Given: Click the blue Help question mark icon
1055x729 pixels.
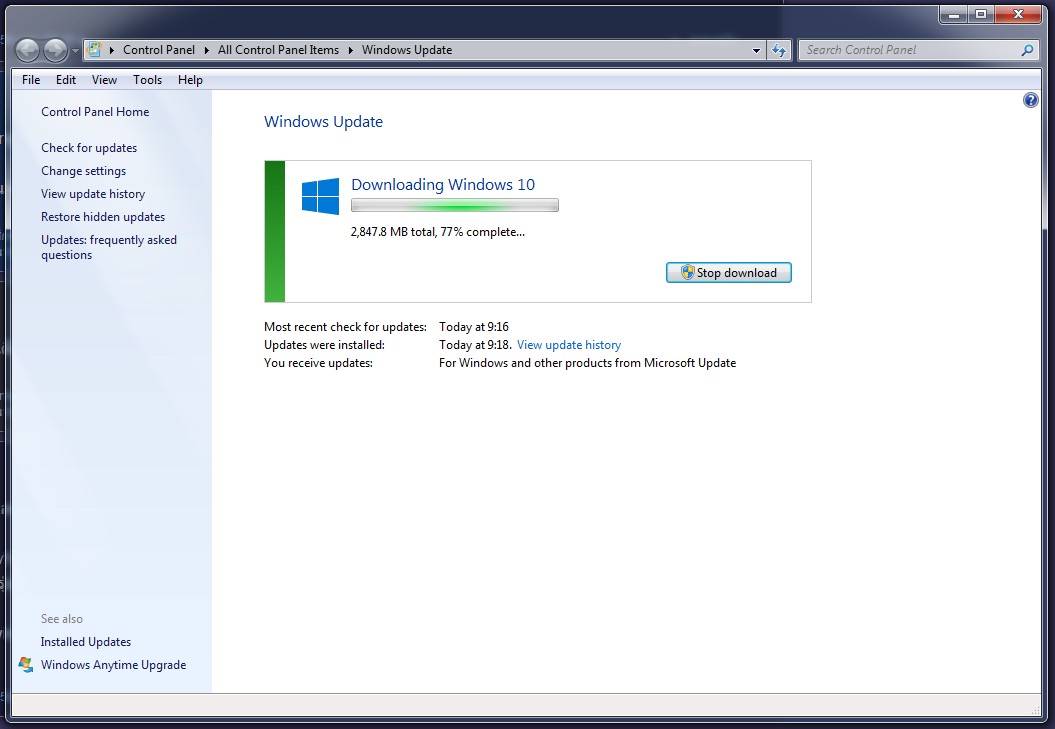Looking at the screenshot, I should click(1030, 100).
